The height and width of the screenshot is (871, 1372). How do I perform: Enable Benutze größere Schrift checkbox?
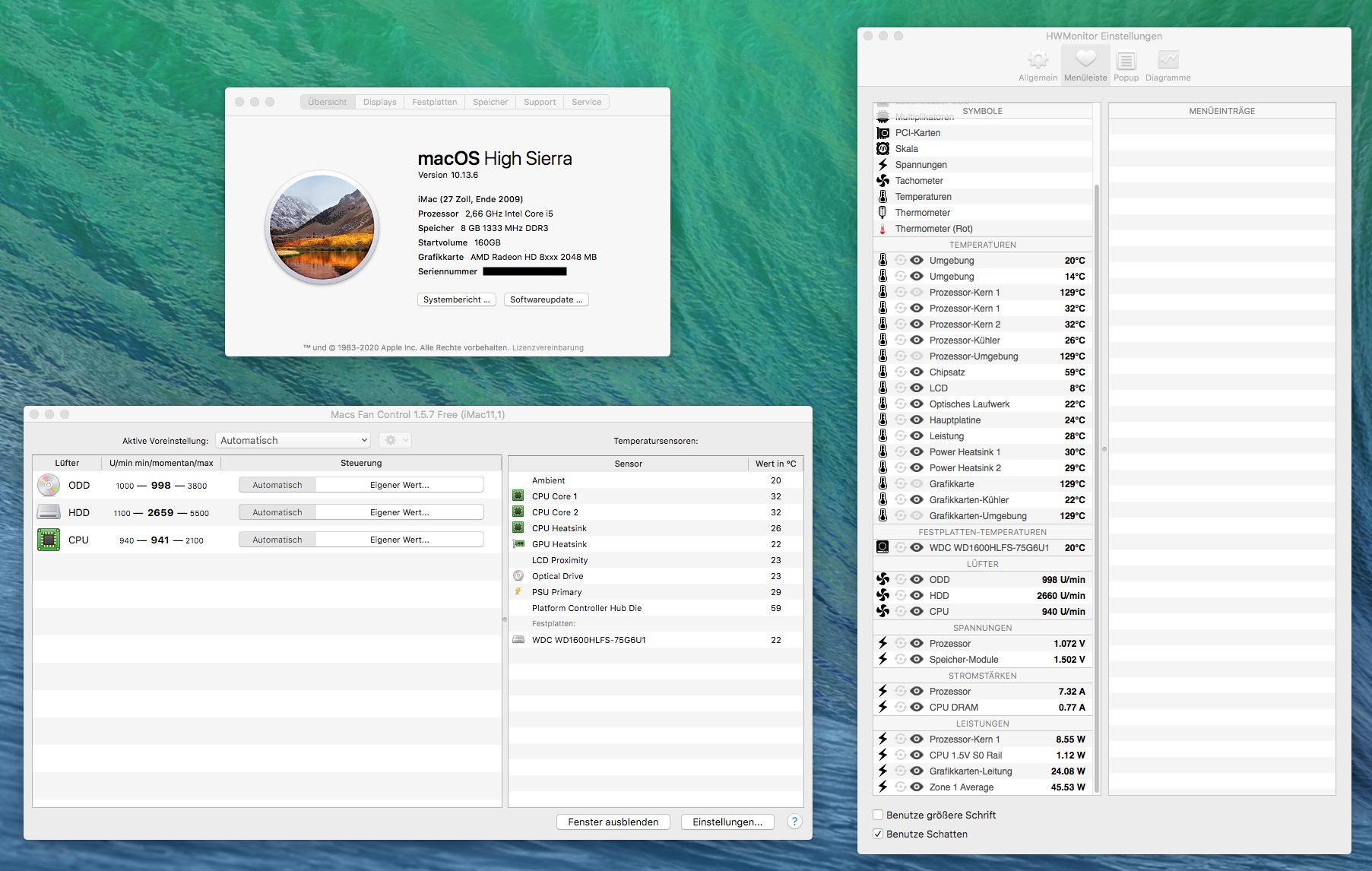[879, 815]
